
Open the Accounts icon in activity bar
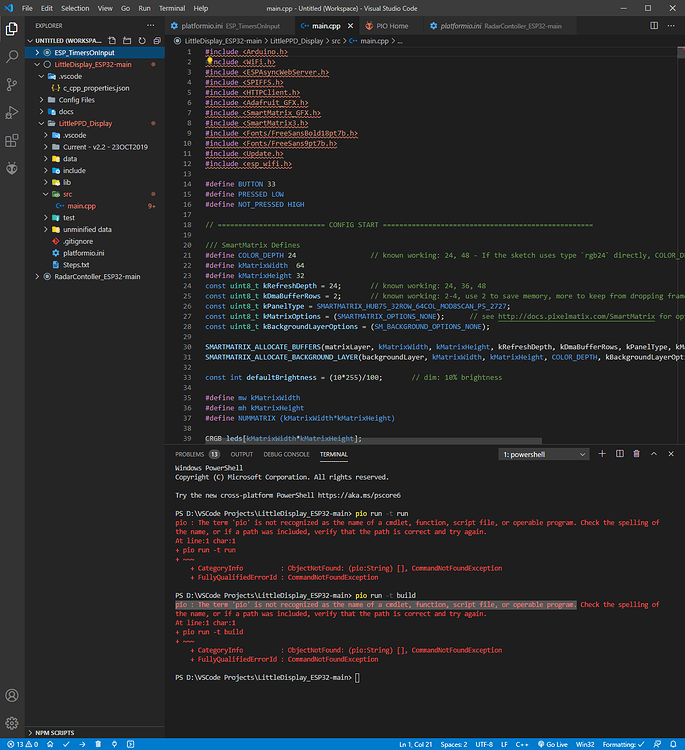coord(12,695)
